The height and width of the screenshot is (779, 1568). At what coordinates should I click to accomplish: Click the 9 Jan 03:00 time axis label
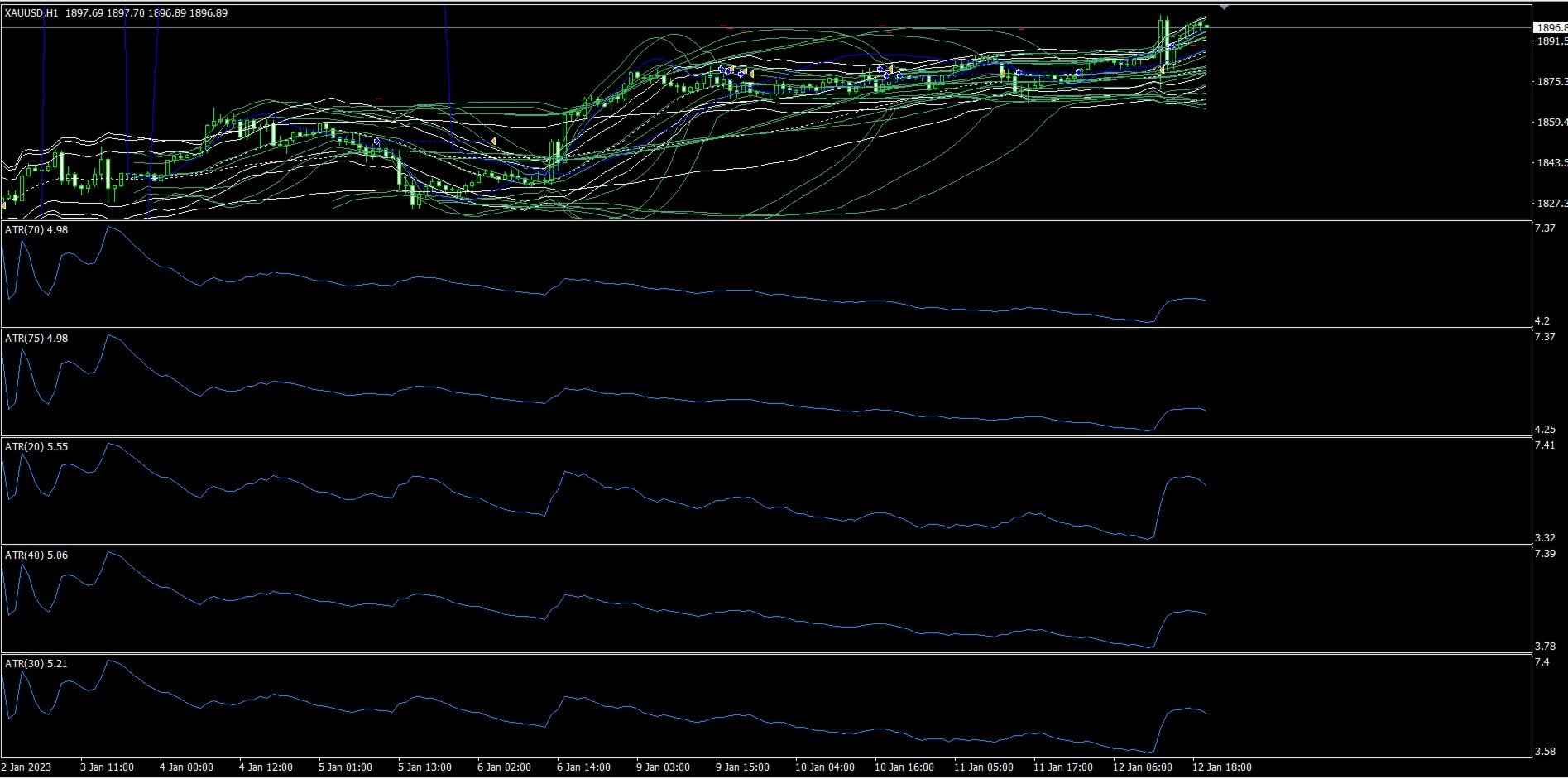click(663, 767)
